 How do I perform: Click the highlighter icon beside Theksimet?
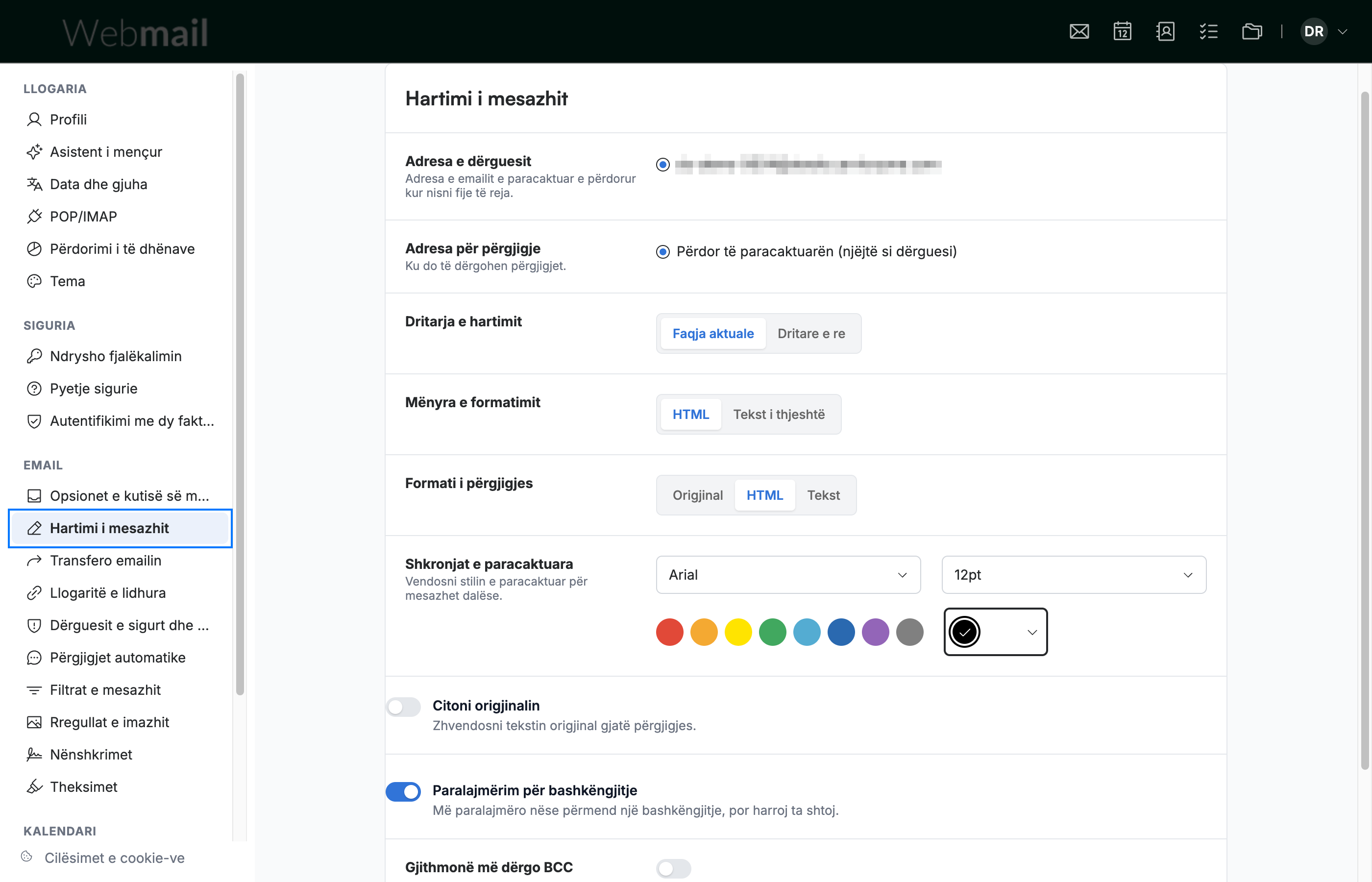click(x=34, y=787)
